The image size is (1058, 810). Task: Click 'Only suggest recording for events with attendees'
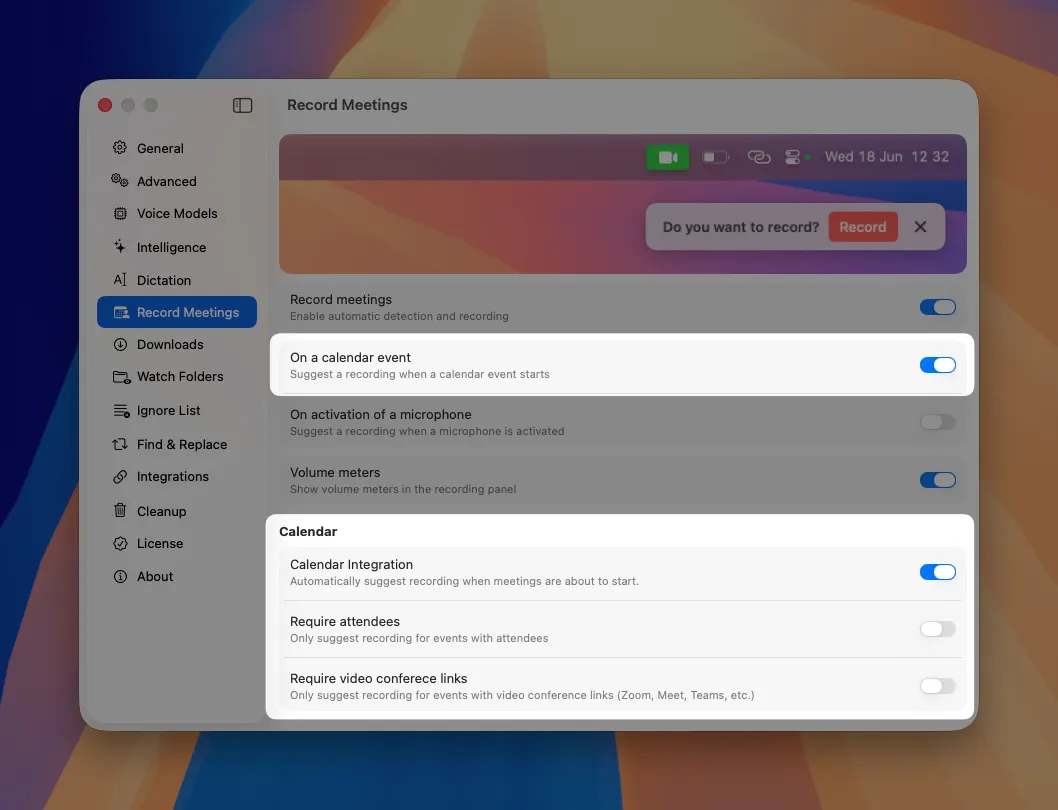coord(419,638)
